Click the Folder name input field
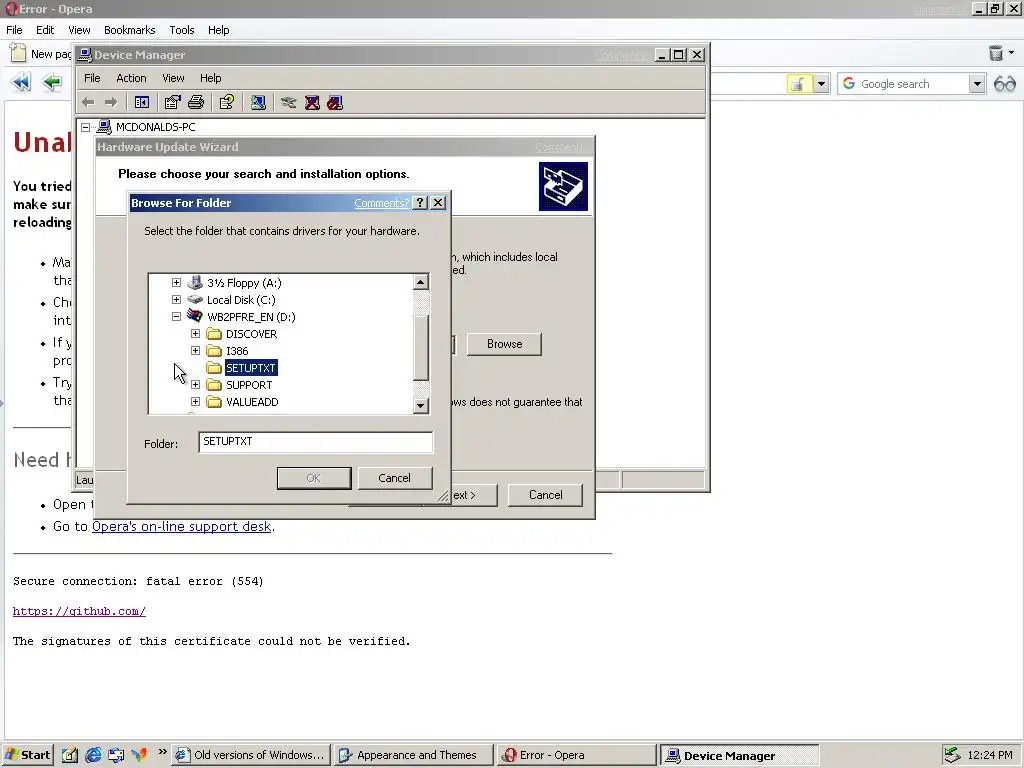Viewport: 1024px width, 768px height. [x=315, y=442]
